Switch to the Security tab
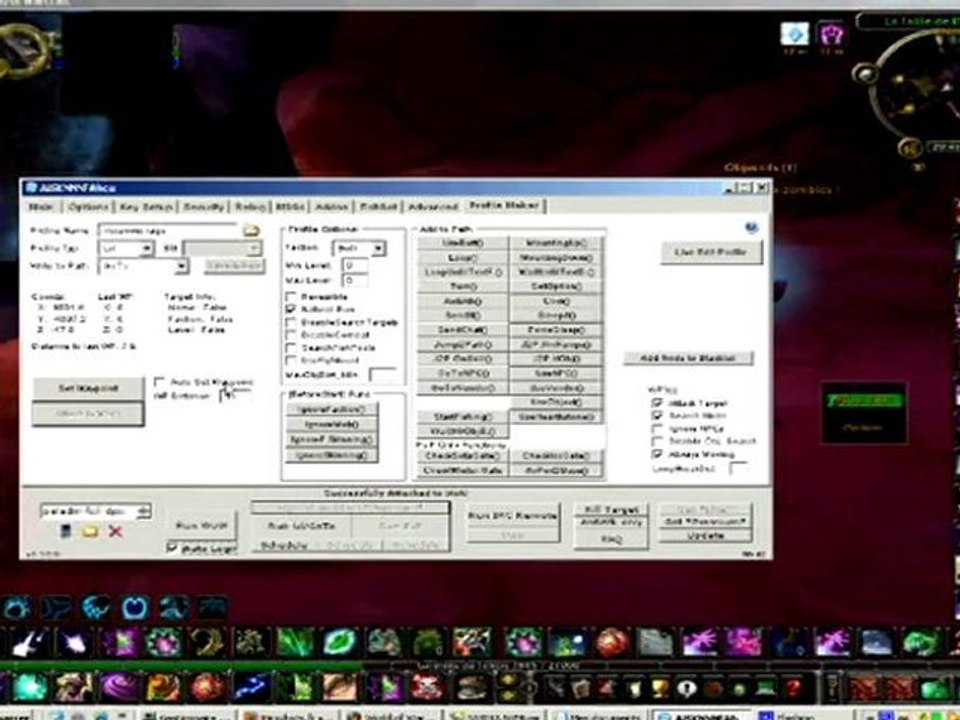 [204, 207]
